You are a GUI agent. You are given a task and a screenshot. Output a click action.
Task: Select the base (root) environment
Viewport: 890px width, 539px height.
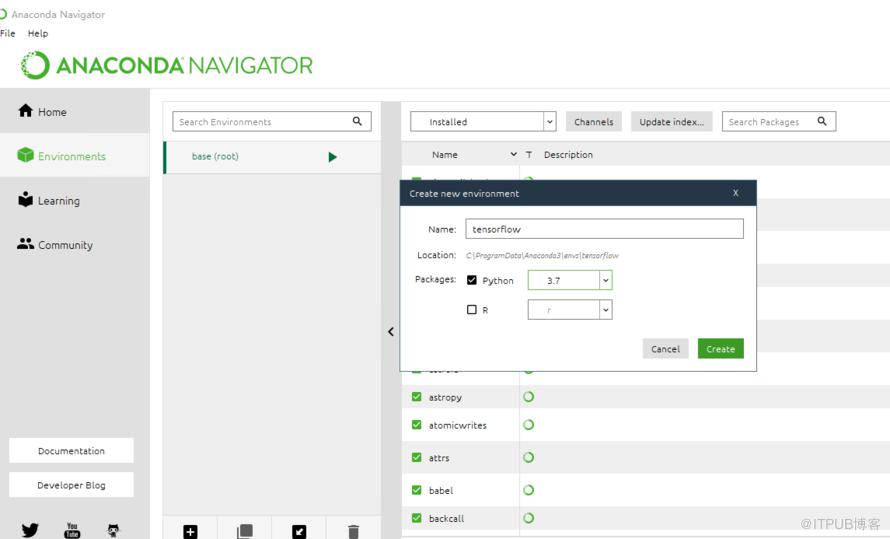pos(272,157)
